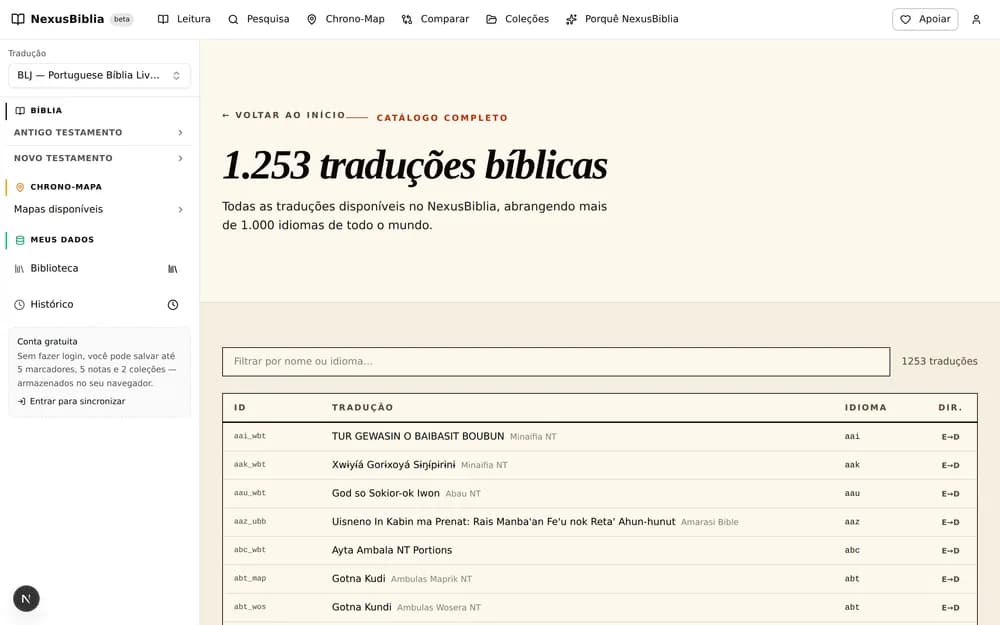Click the ID column header
This screenshot has height=625, width=1000.
click(x=240, y=408)
